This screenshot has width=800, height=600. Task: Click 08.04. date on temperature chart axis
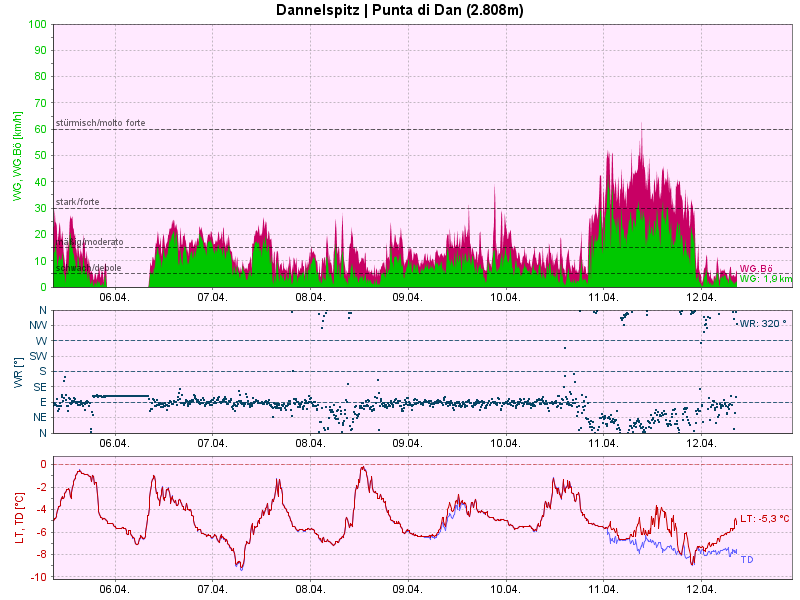pos(309,589)
